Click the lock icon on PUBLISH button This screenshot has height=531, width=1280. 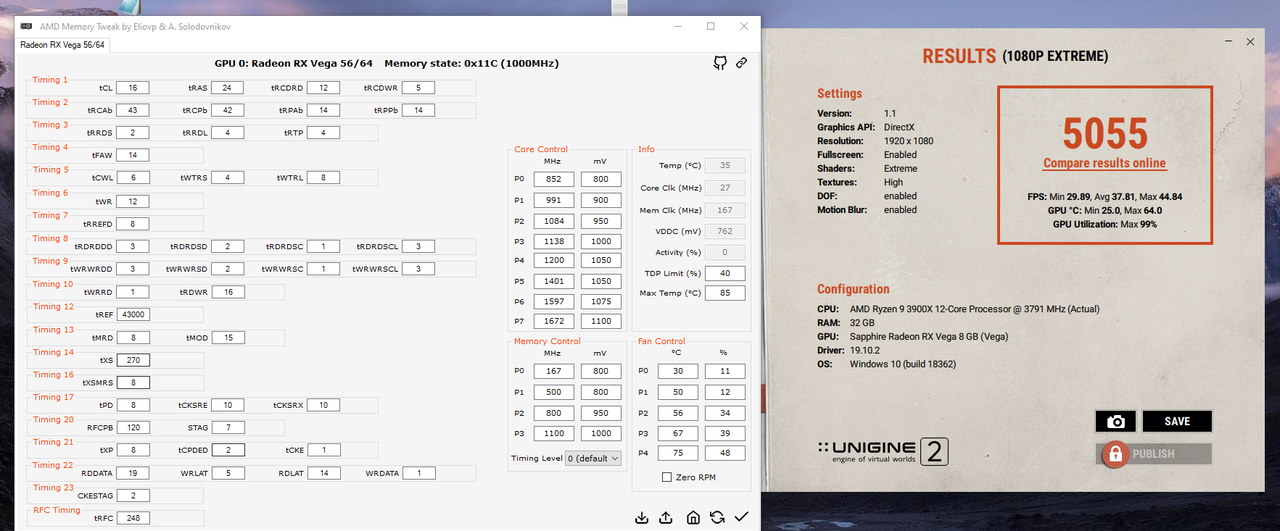[1114, 454]
